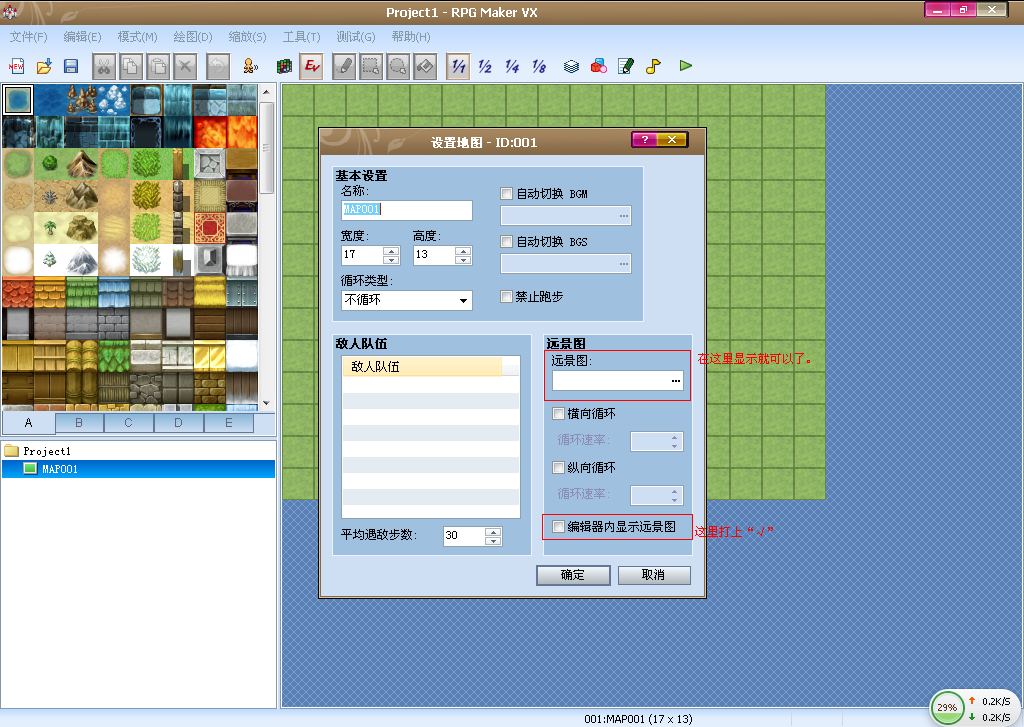
Task: Switch to Event mode Ev icon
Action: 312,66
